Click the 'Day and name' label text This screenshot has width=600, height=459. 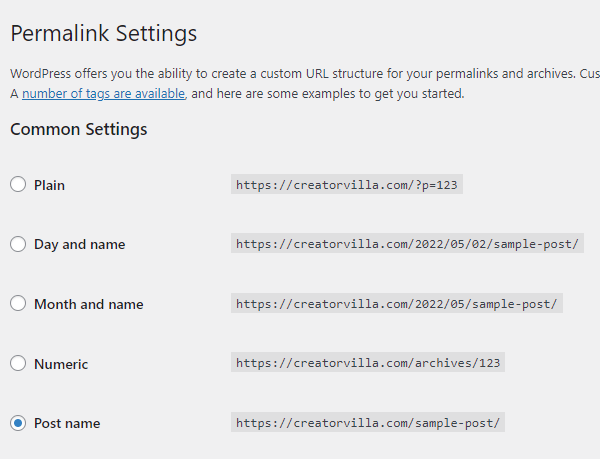[x=80, y=245]
